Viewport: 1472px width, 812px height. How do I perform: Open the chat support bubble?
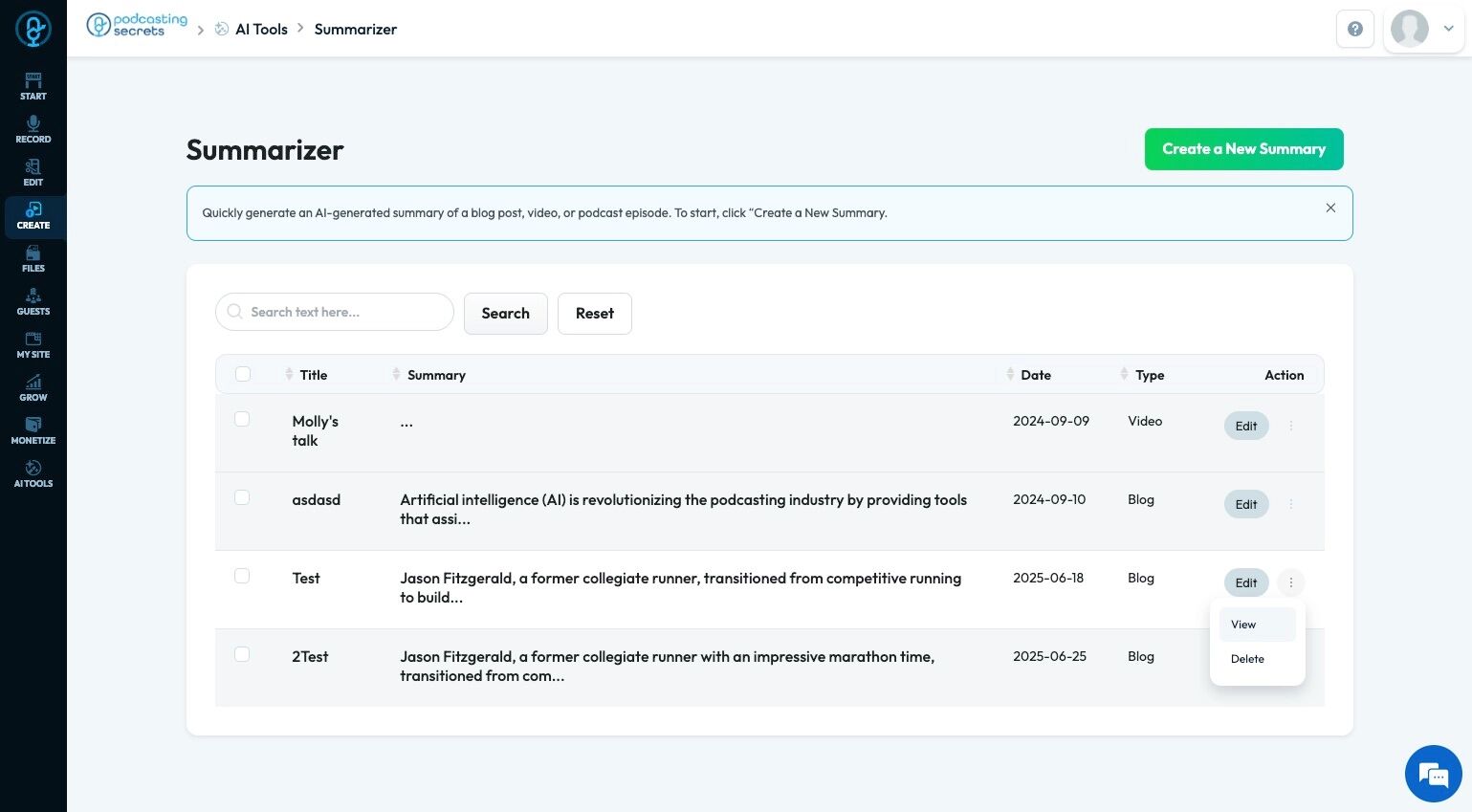pyautogui.click(x=1433, y=774)
